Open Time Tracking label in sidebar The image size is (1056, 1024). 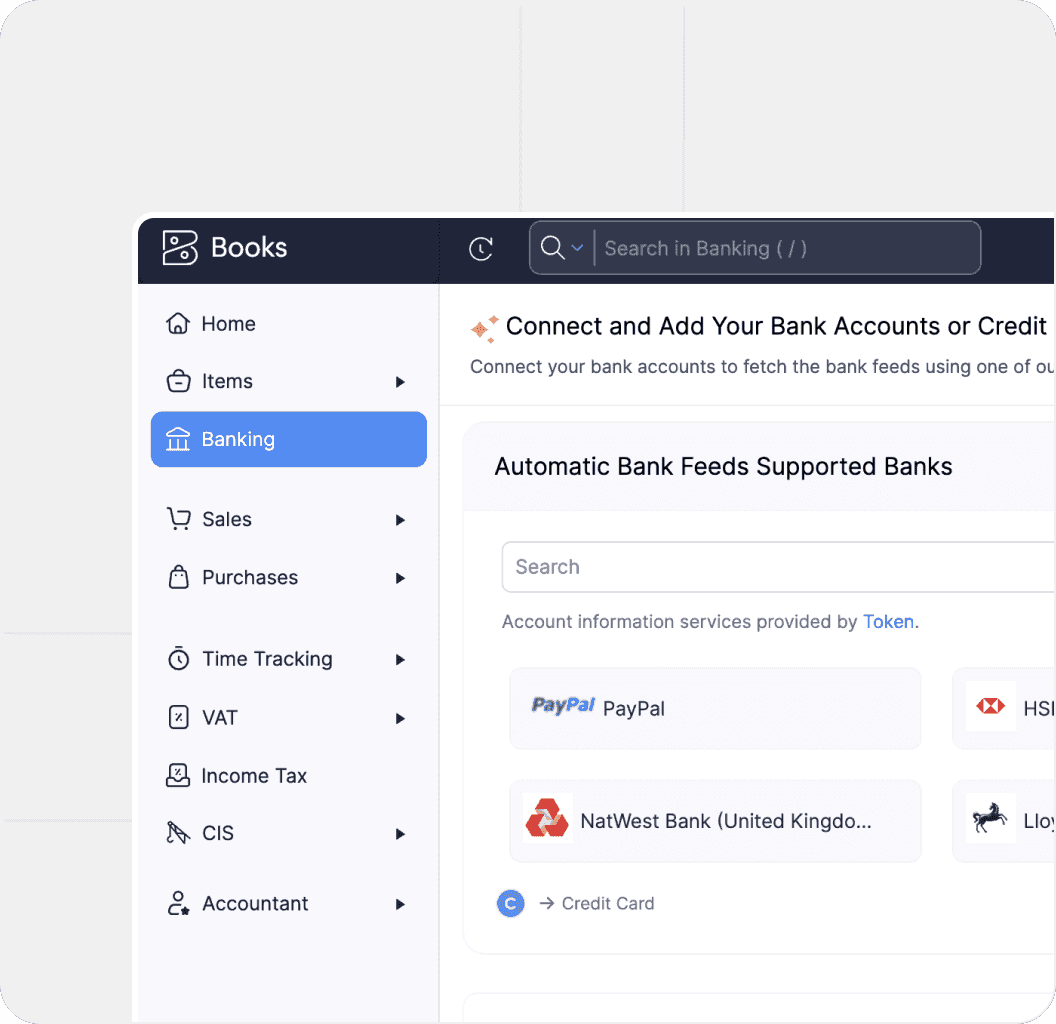point(267,659)
